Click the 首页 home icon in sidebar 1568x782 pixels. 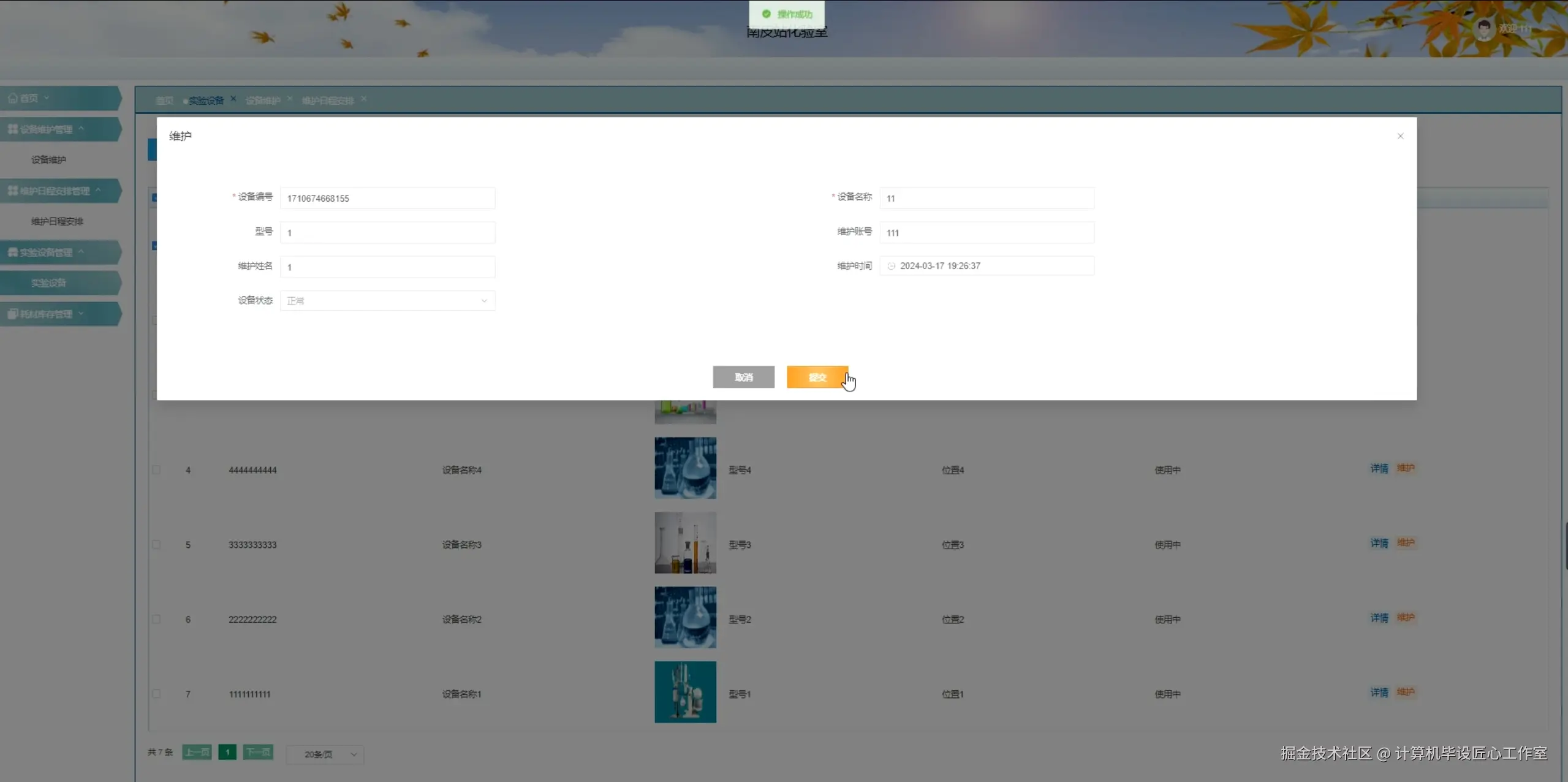pyautogui.click(x=12, y=98)
